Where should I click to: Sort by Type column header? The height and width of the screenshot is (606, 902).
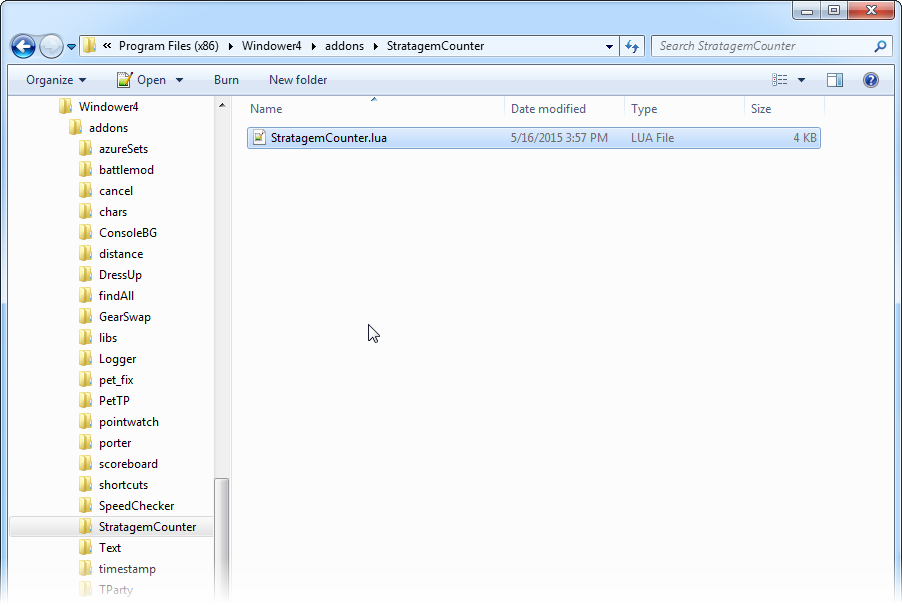click(685, 109)
